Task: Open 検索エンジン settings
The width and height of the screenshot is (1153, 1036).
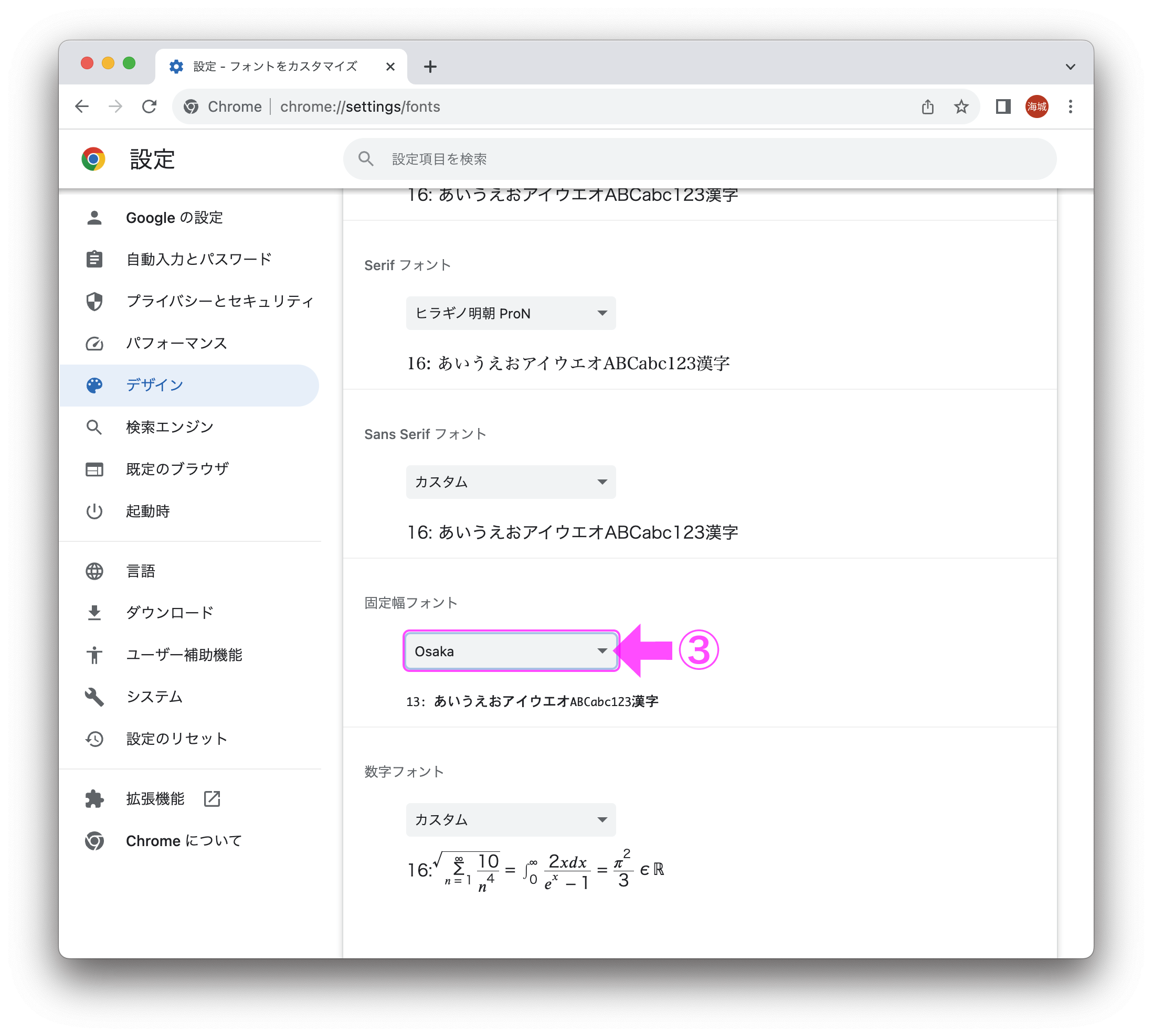Action: click(189, 428)
